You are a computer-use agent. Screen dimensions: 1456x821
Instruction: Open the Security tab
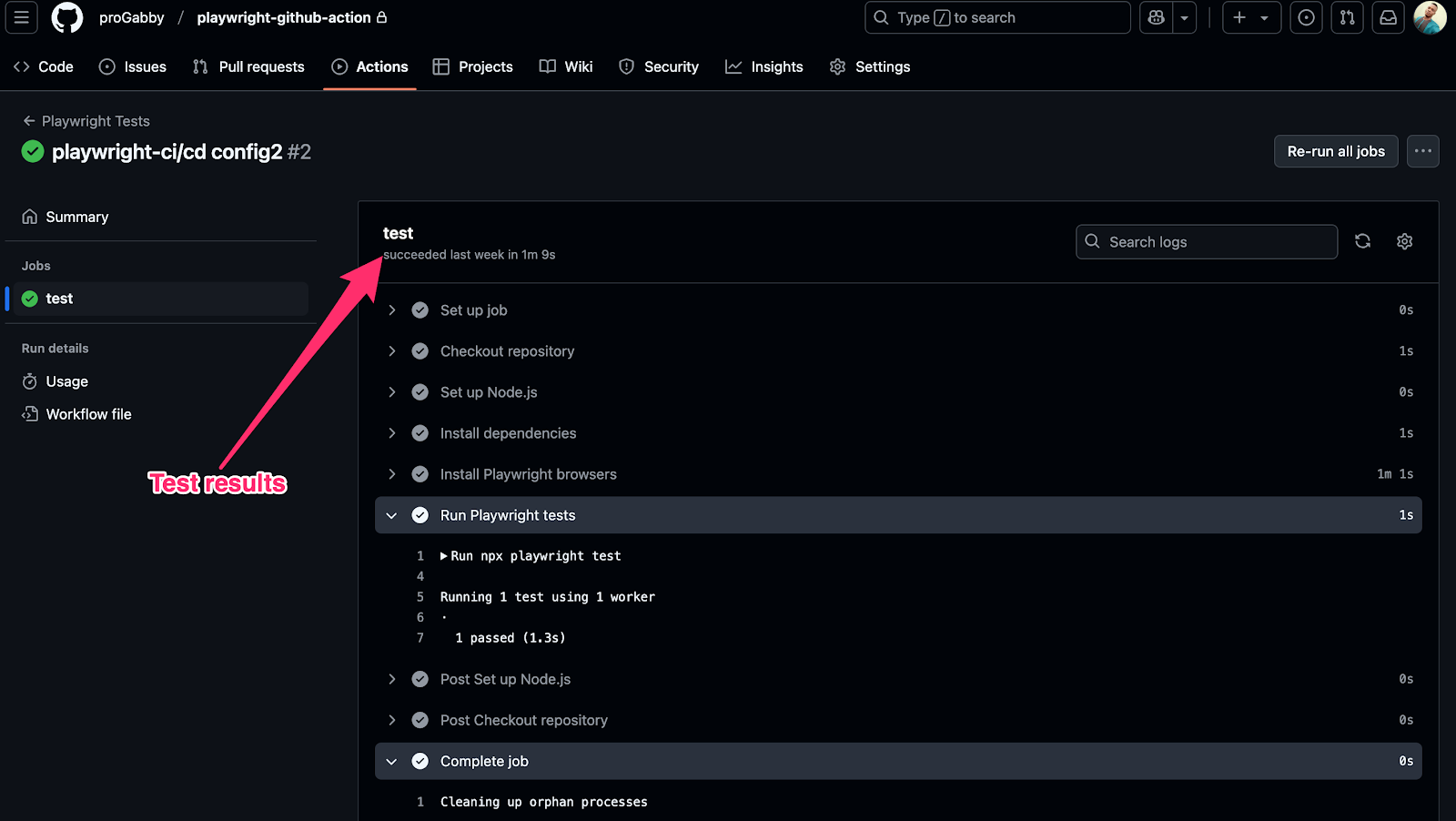pyautogui.click(x=659, y=66)
